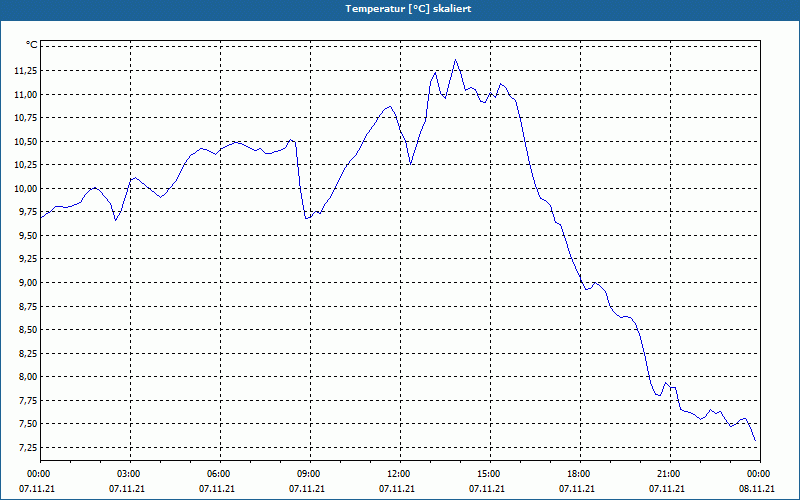Select the '15:00' time label
The image size is (800, 500).
point(487,474)
